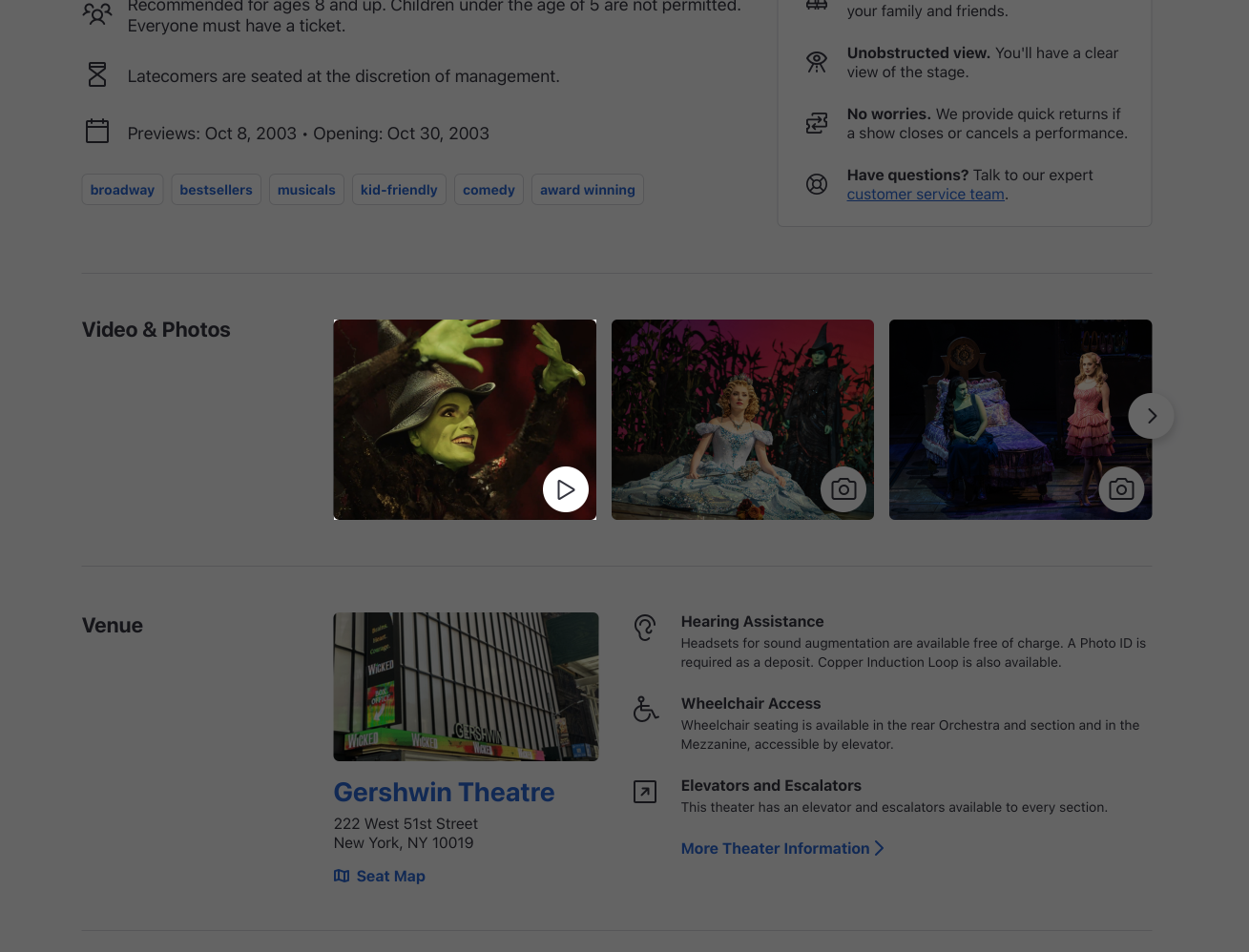Click the hourglass latecomers icon
The height and width of the screenshot is (952, 1249).
[97, 74]
